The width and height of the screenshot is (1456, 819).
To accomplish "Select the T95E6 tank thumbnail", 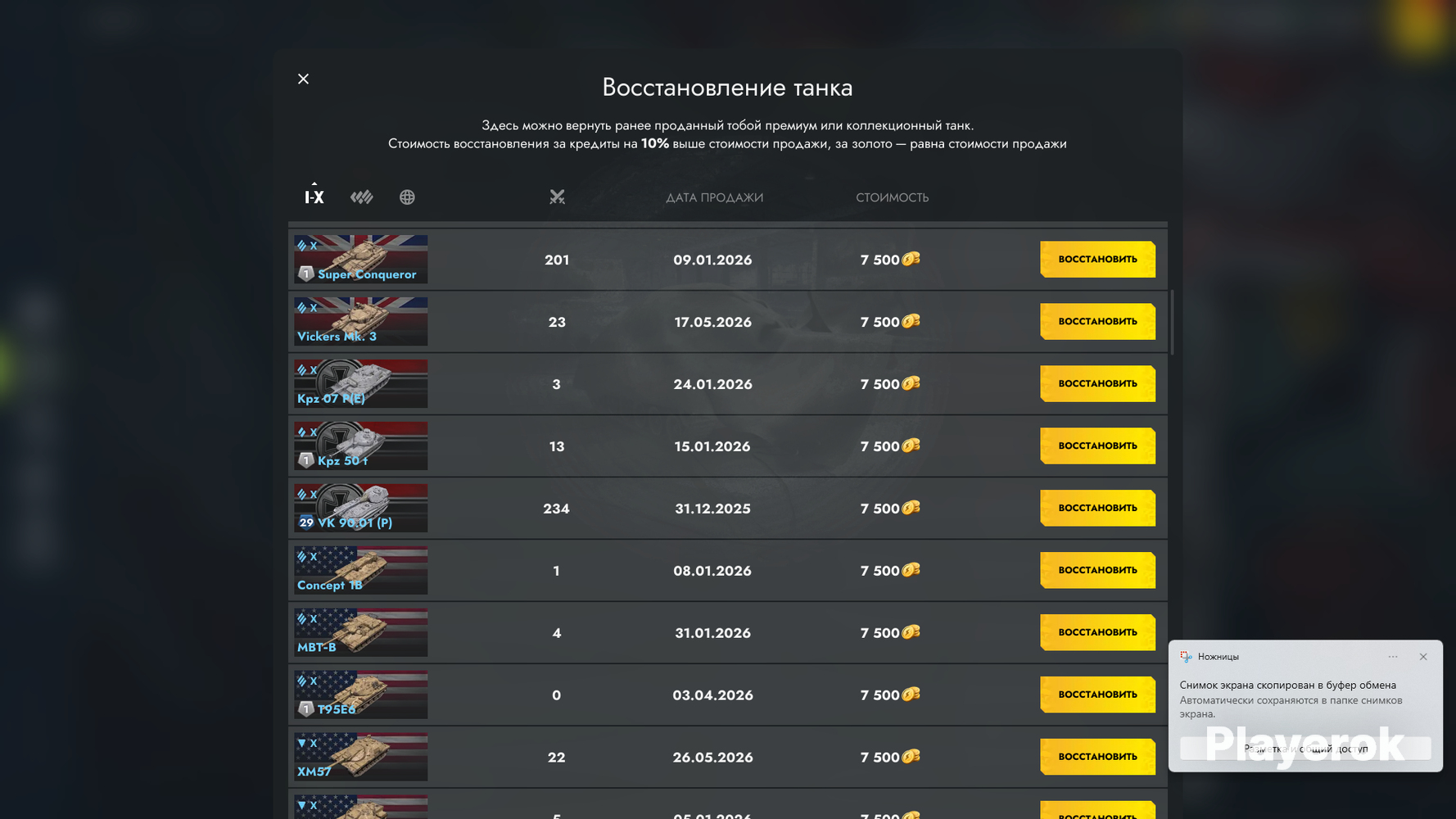I will point(361,695).
